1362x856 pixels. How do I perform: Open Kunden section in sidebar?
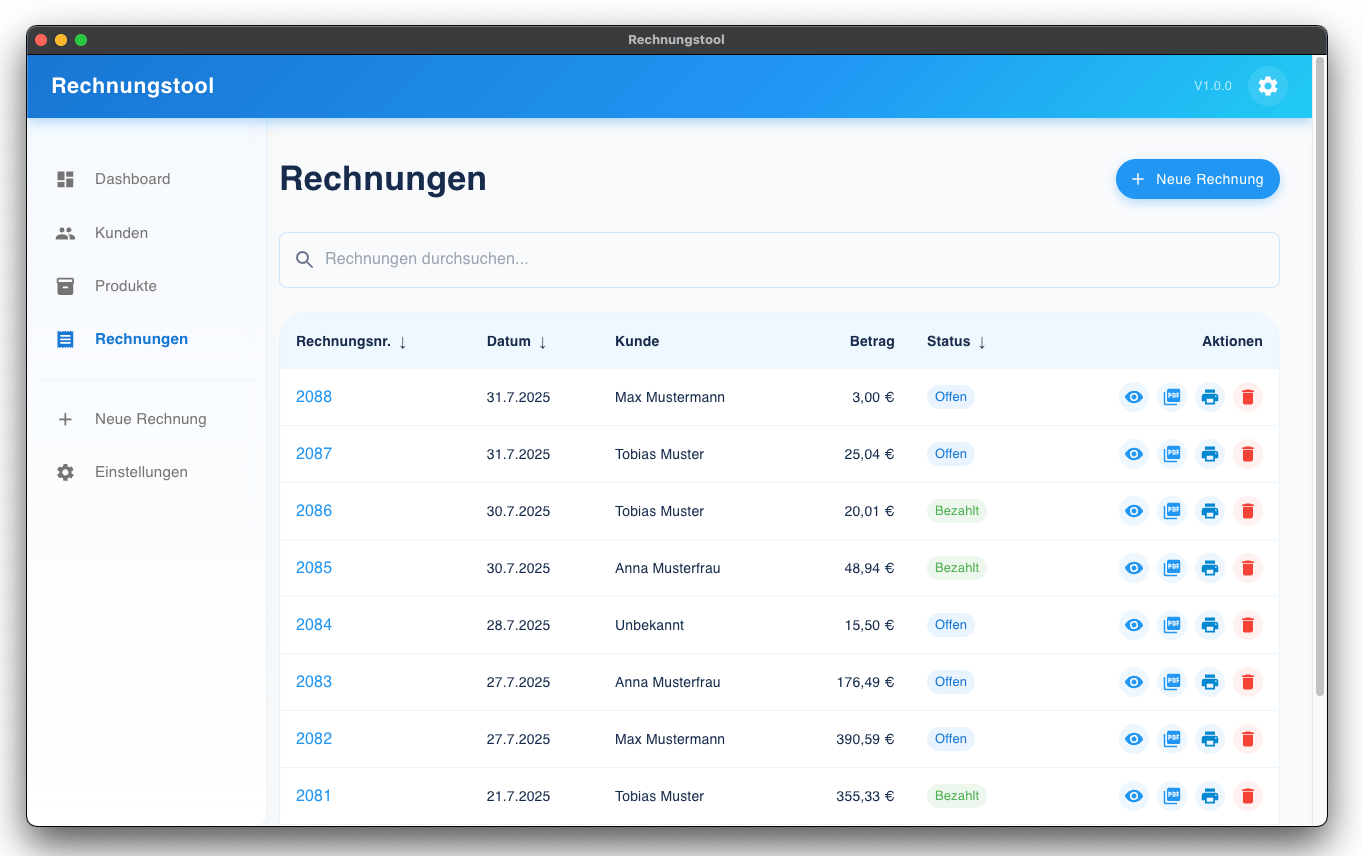click(147, 233)
